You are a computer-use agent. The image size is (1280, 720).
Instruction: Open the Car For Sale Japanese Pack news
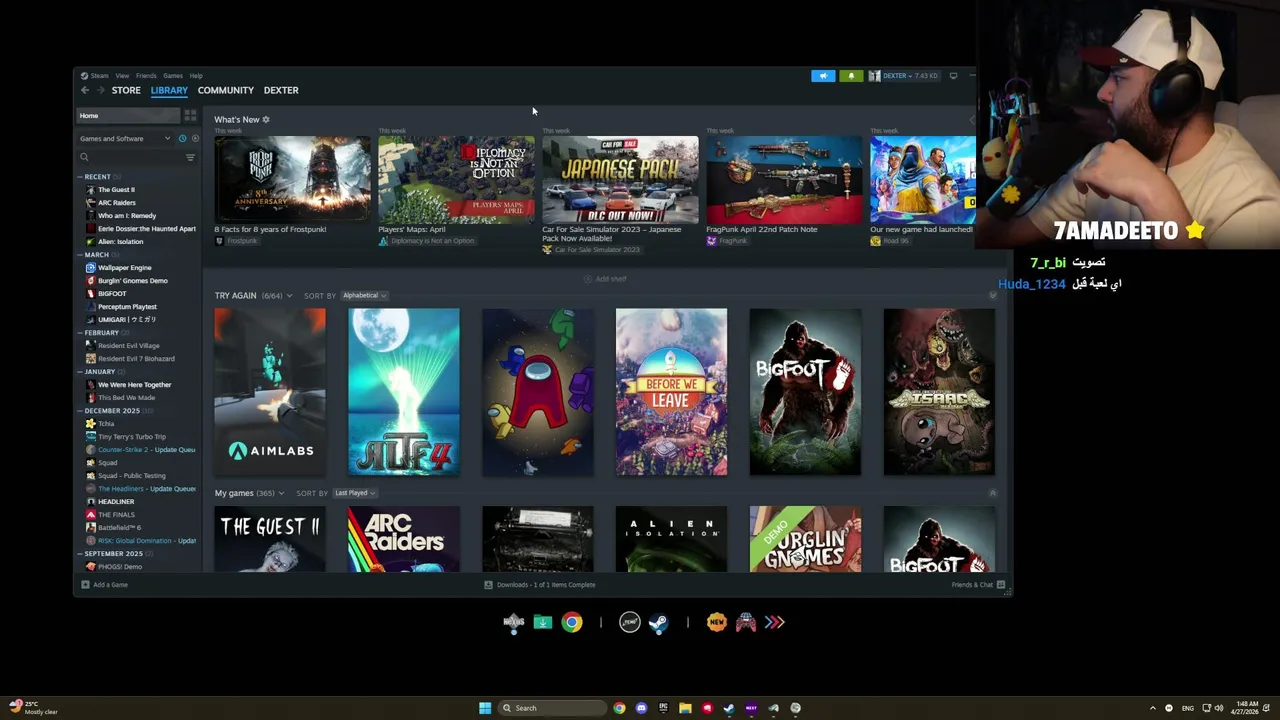pyautogui.click(x=620, y=180)
